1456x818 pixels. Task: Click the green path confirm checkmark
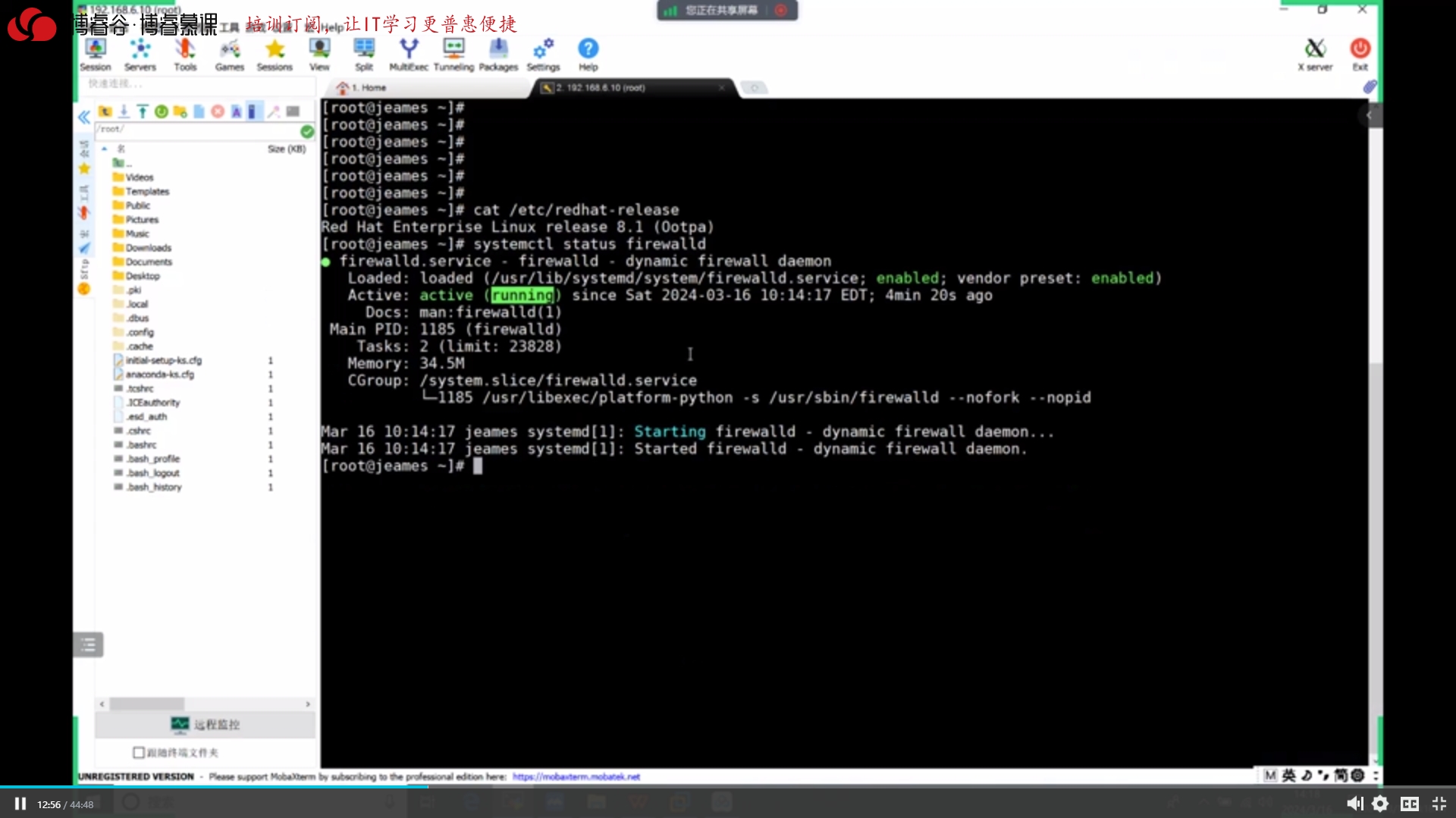(307, 131)
